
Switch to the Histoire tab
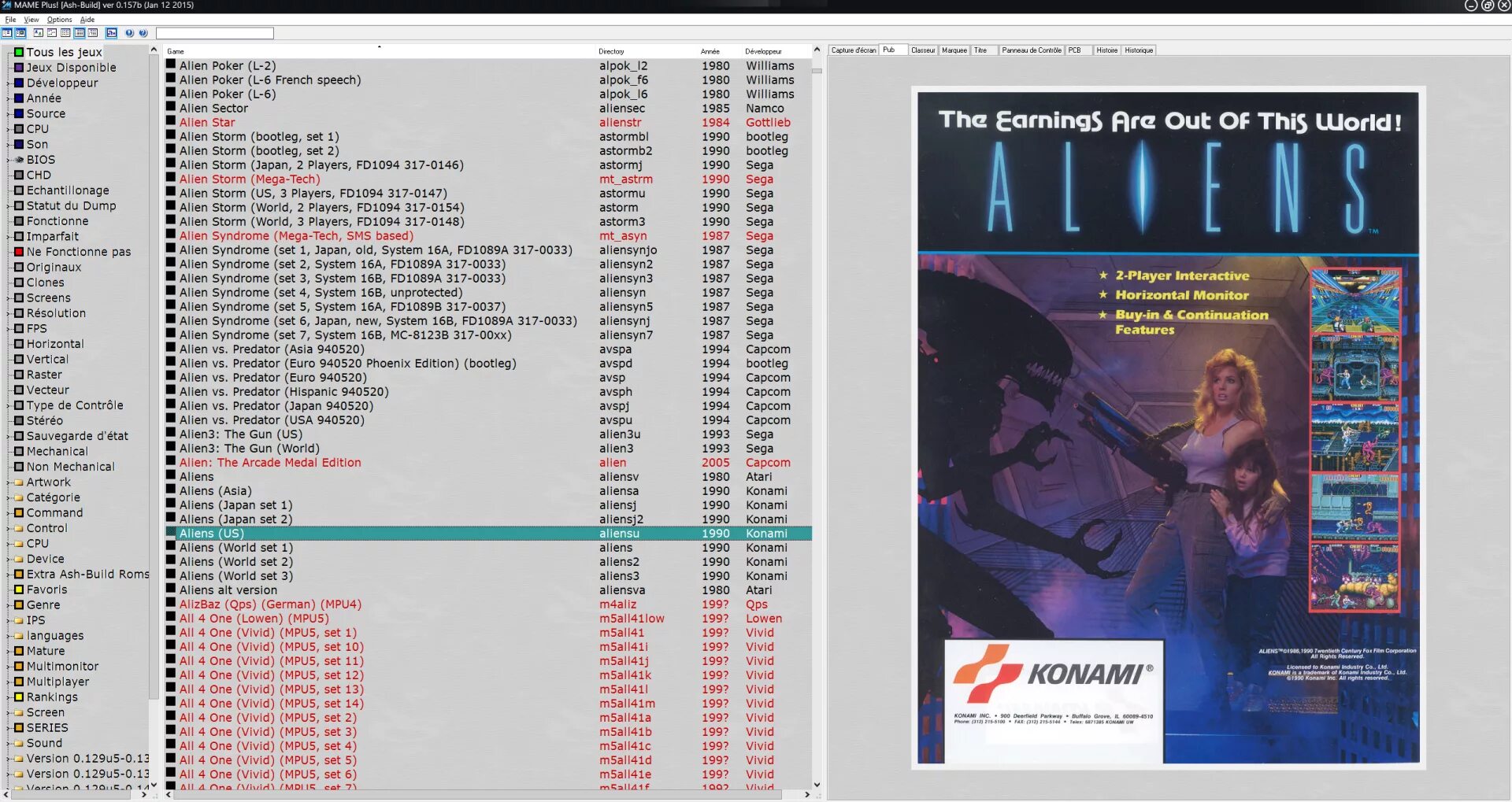1107,50
